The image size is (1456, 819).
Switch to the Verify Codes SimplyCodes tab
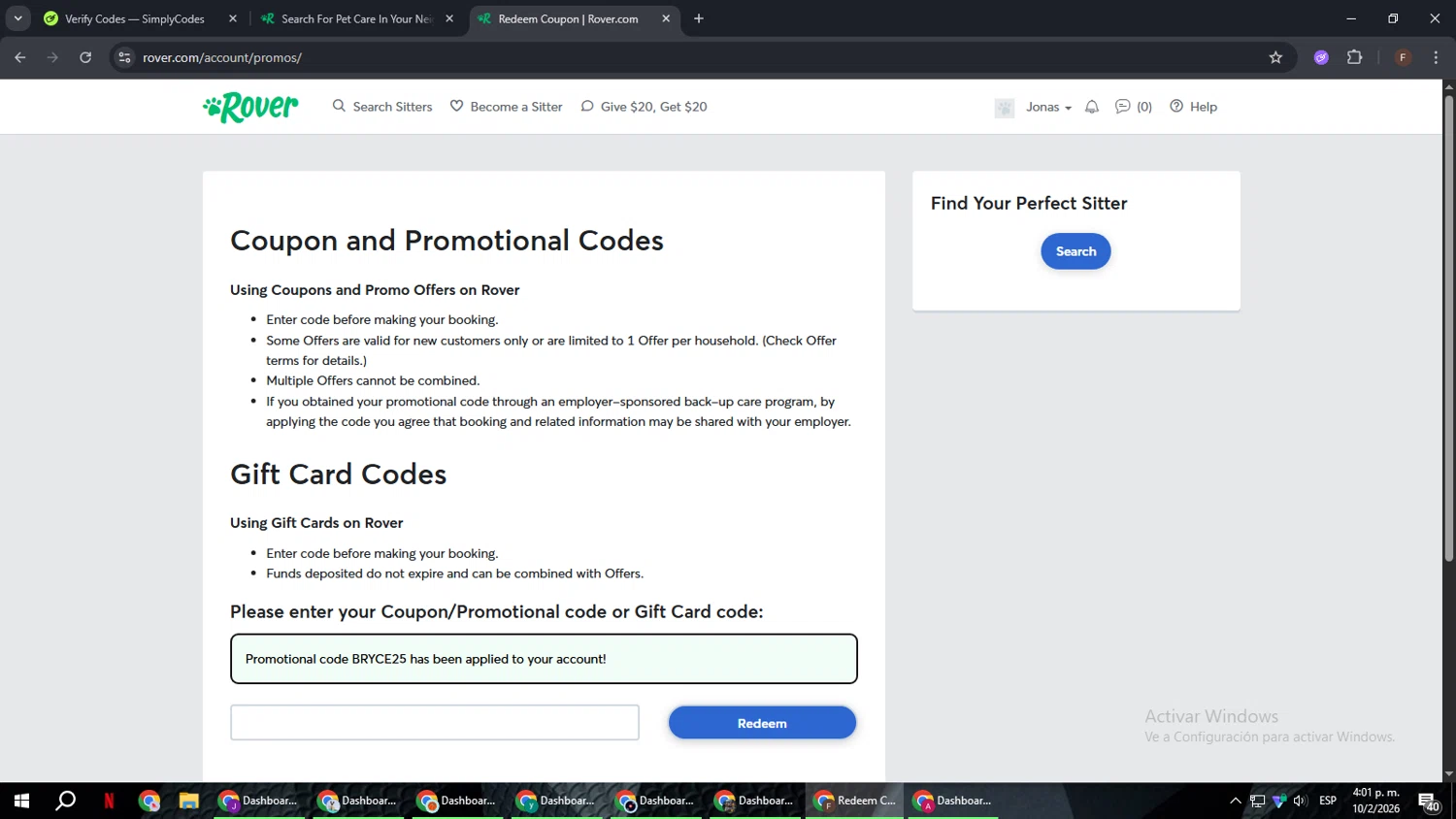134,18
